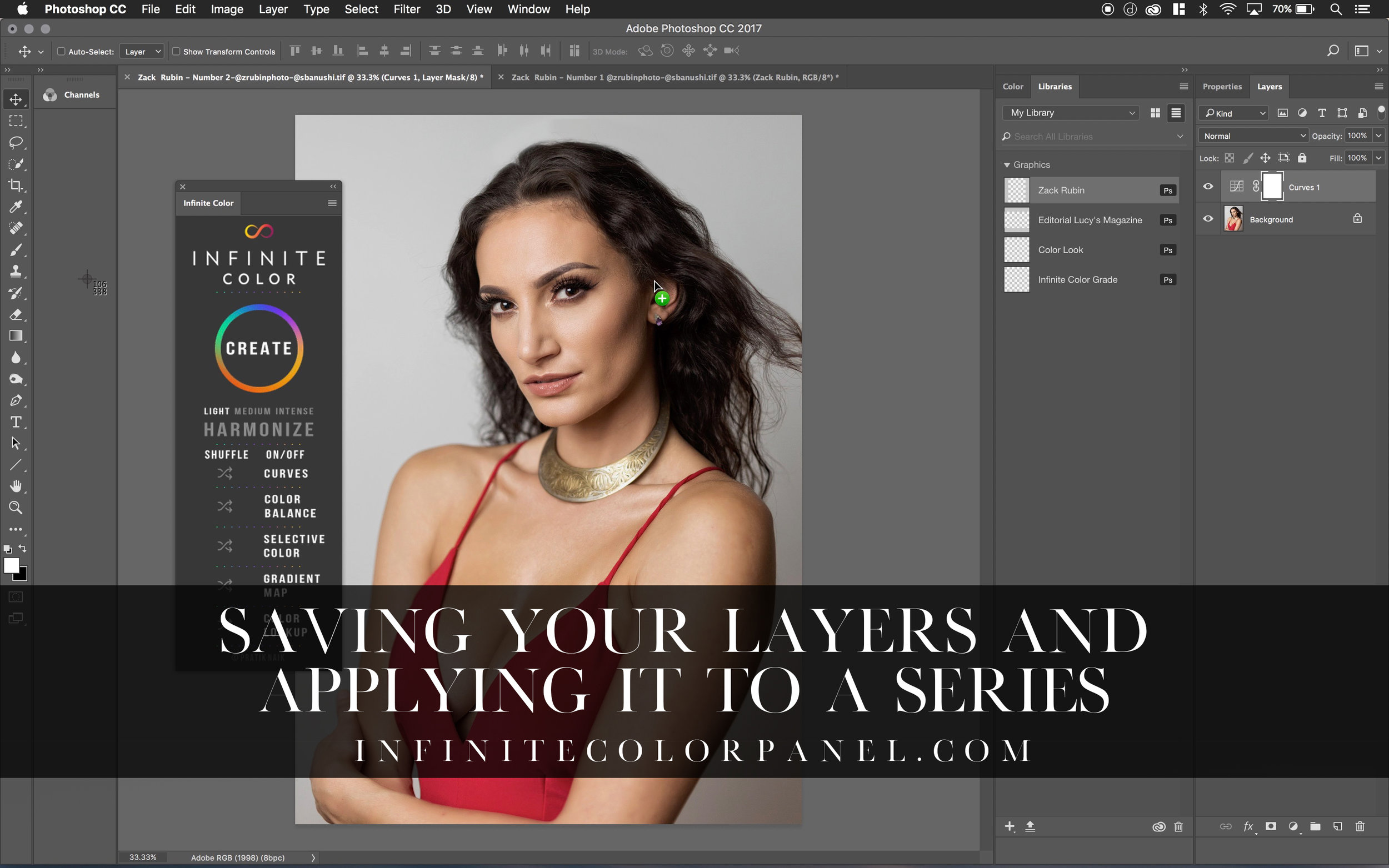Open the Image menu
The image size is (1389, 868).
click(227, 9)
